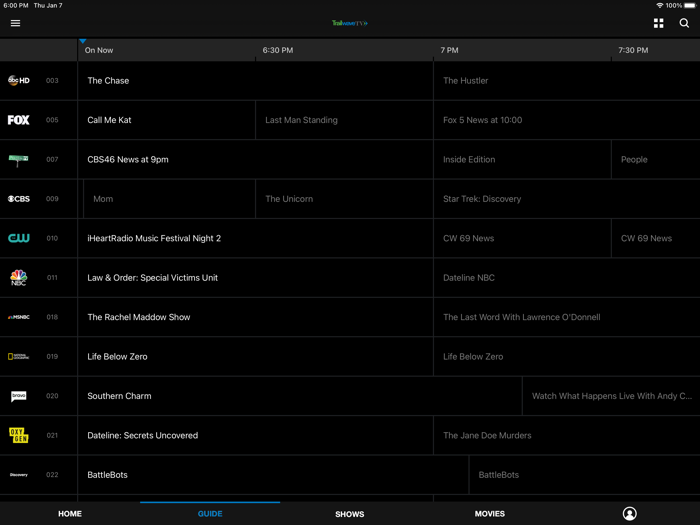The height and width of the screenshot is (525, 700).
Task: Open the 7 PM Life Below Zero episode
Action: pos(567,356)
